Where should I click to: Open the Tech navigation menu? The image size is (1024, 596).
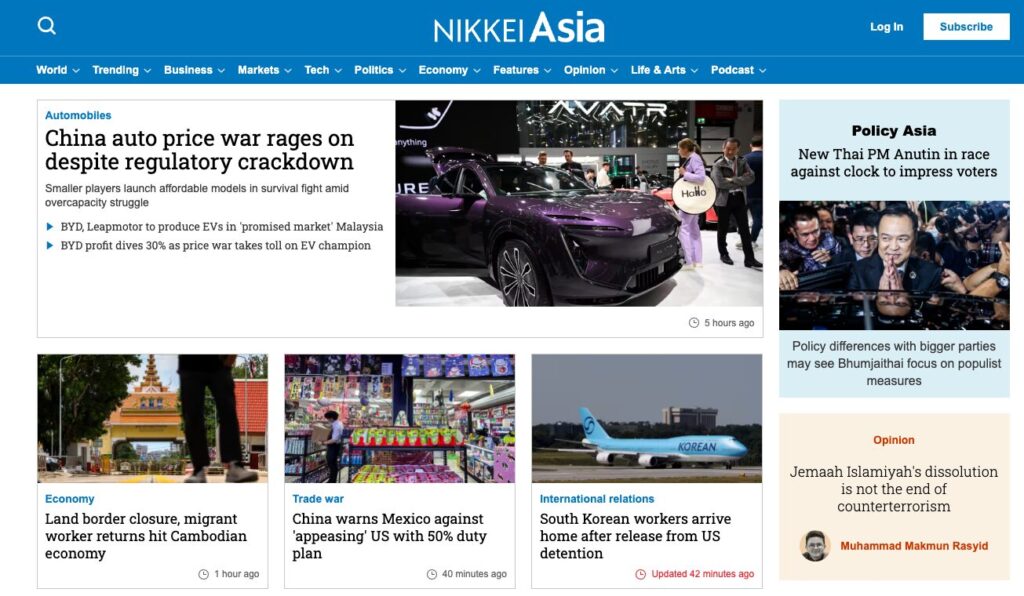pos(322,70)
